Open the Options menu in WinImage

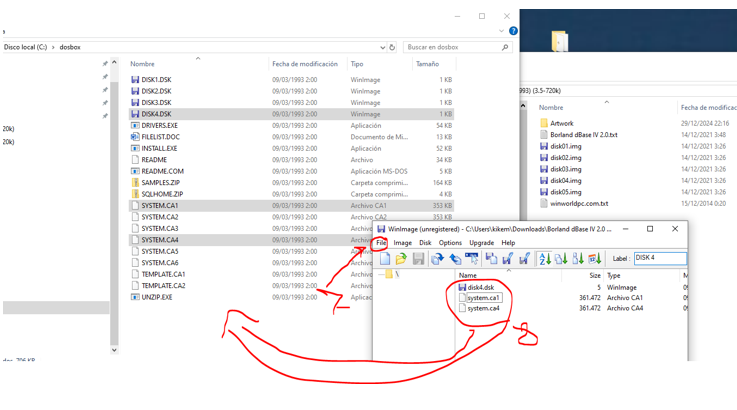(x=450, y=243)
